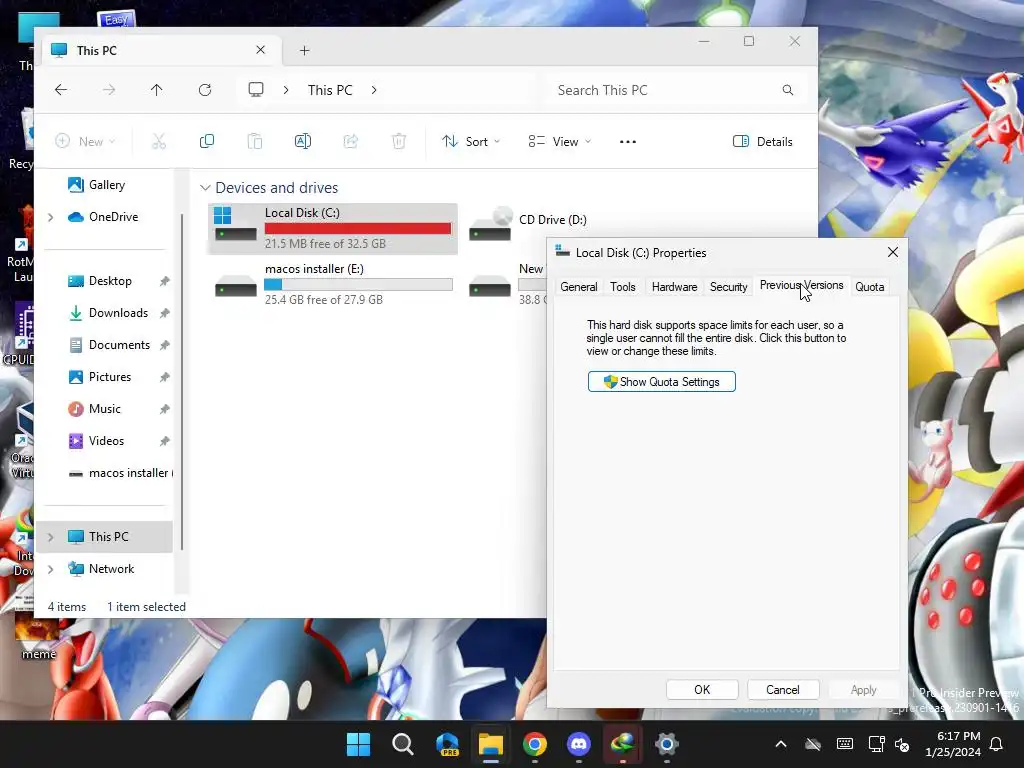The width and height of the screenshot is (1024, 768).
Task: Click the touch keyboard tray icon
Action: coord(844,744)
